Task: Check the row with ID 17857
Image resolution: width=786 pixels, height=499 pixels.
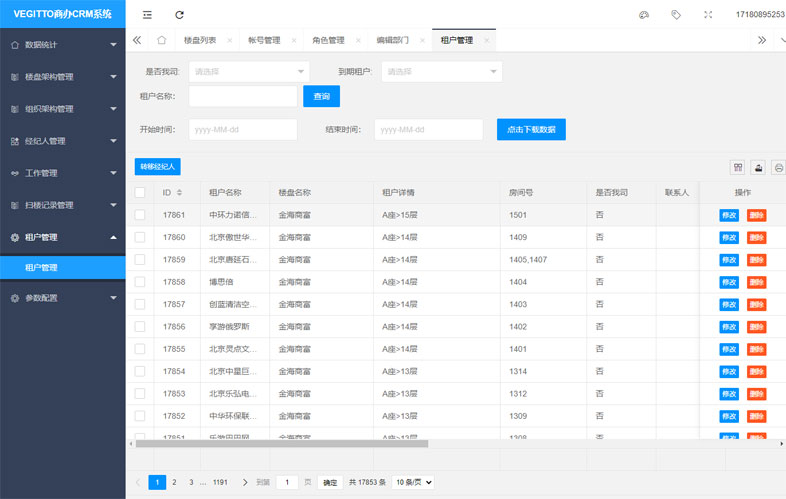Action: click(x=140, y=304)
